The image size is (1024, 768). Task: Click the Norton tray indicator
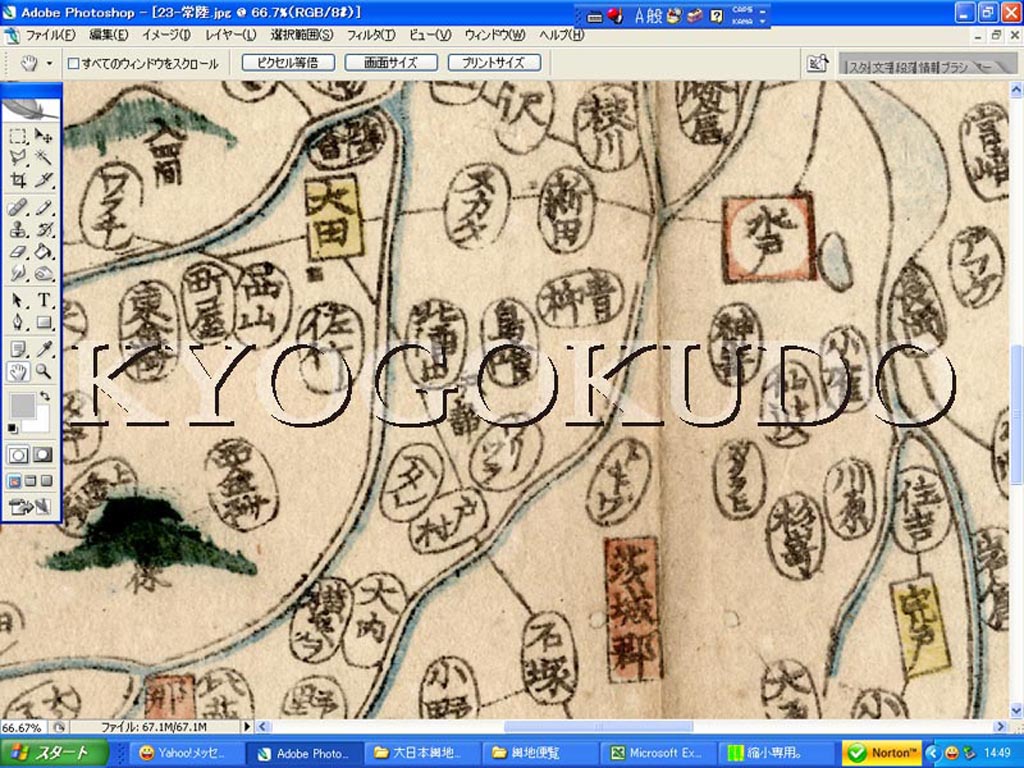pyautogui.click(x=882, y=754)
